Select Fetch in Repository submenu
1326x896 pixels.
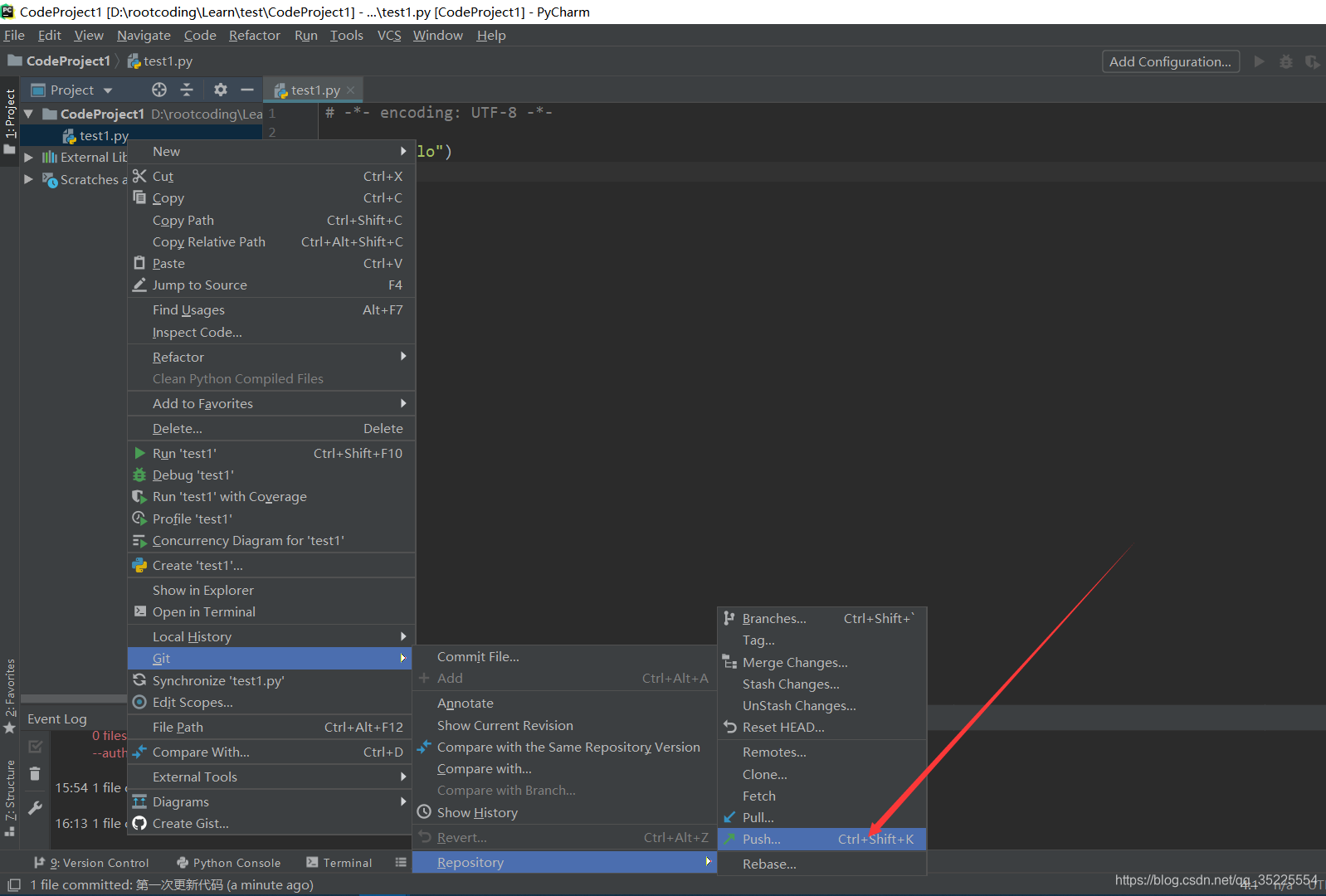tap(821, 796)
